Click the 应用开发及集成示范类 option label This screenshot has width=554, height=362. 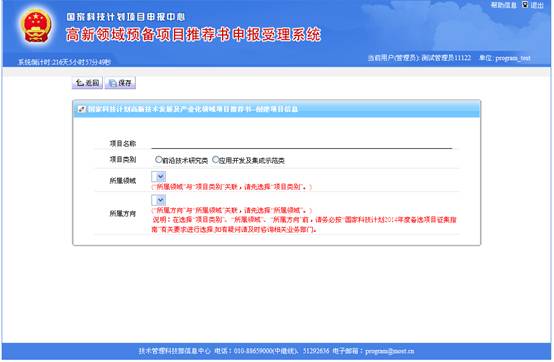click(x=252, y=160)
